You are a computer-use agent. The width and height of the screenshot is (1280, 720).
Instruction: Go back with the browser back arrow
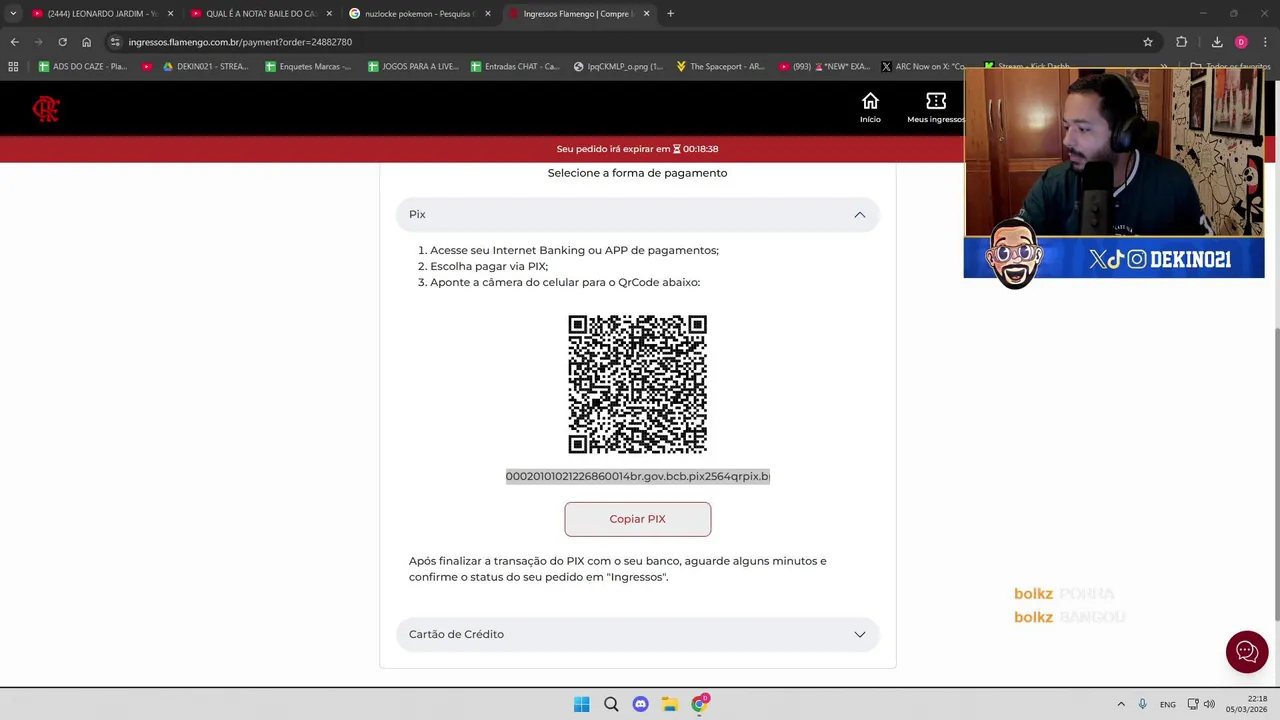click(14, 42)
